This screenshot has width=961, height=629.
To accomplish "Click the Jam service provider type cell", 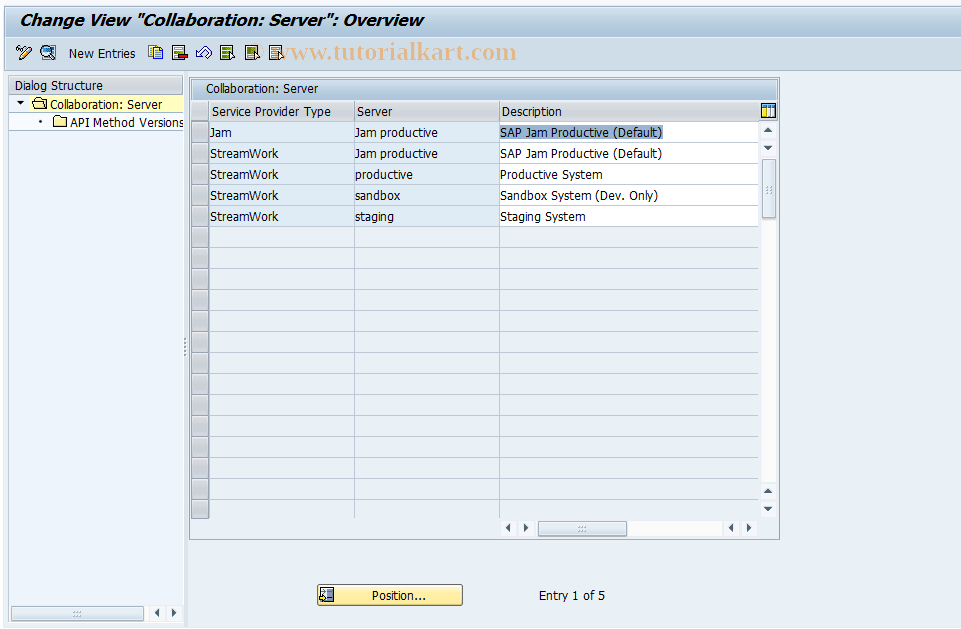I will click(281, 132).
